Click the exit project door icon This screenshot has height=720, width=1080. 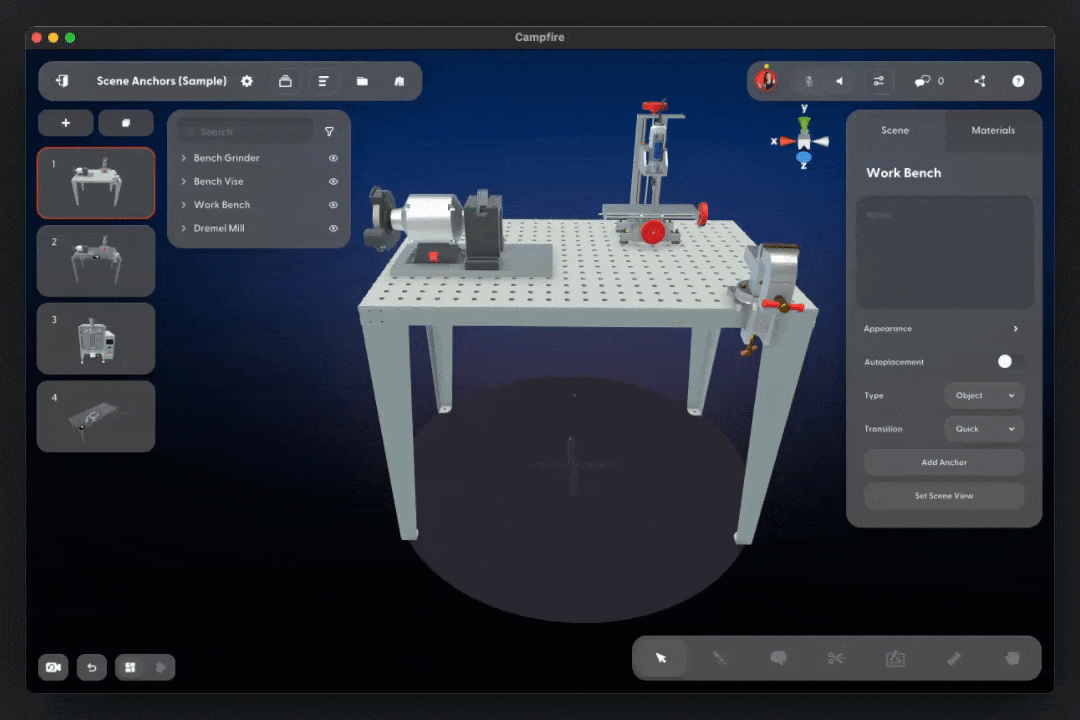62,81
